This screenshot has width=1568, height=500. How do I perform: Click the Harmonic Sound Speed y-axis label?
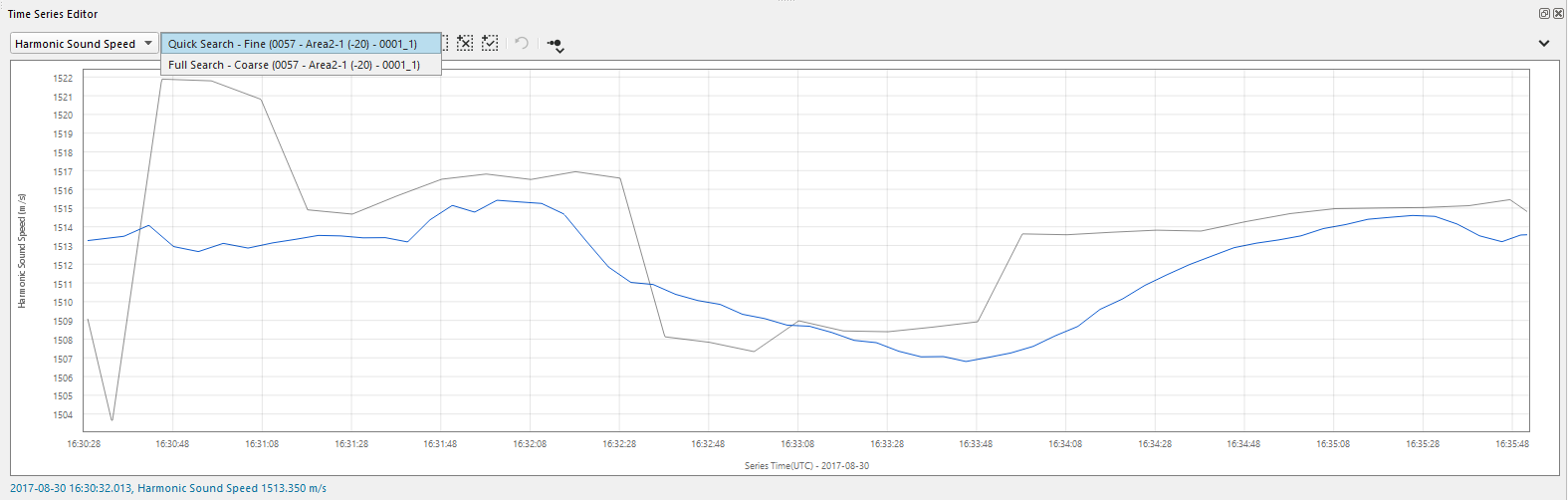pos(22,251)
